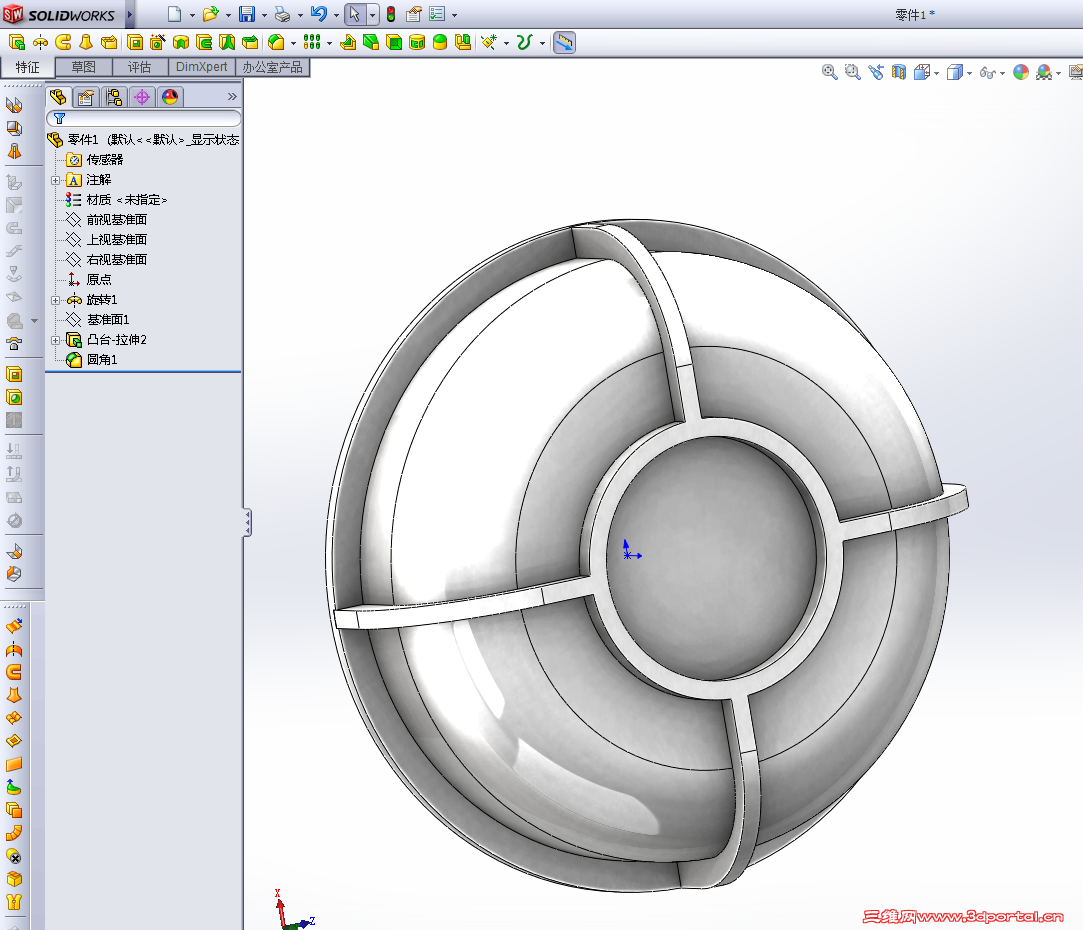The width and height of the screenshot is (1083, 930).
Task: Select the Fillet feature tool
Action: (276, 43)
